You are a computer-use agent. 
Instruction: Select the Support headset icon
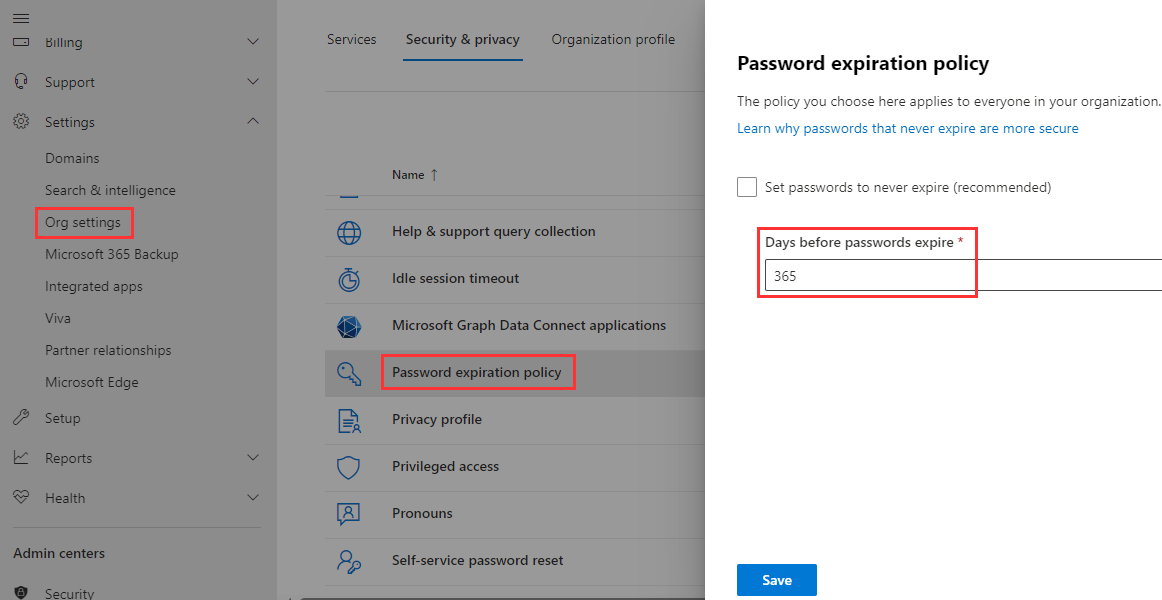(22, 81)
